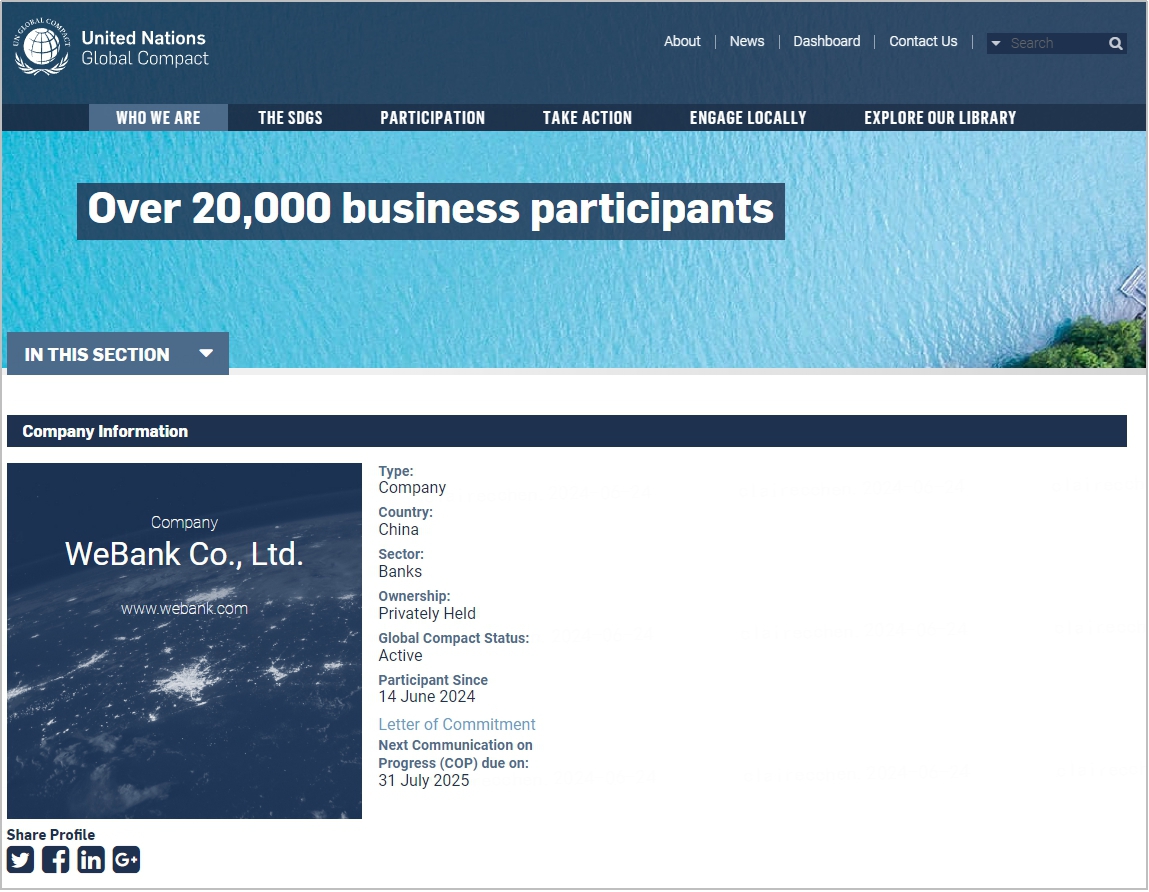
Task: Navigate to the Dashboard link
Action: [x=826, y=41]
